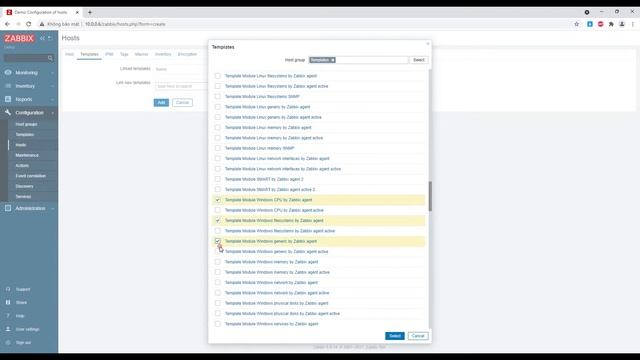Reload the page with browser refresh icon

(29, 24)
